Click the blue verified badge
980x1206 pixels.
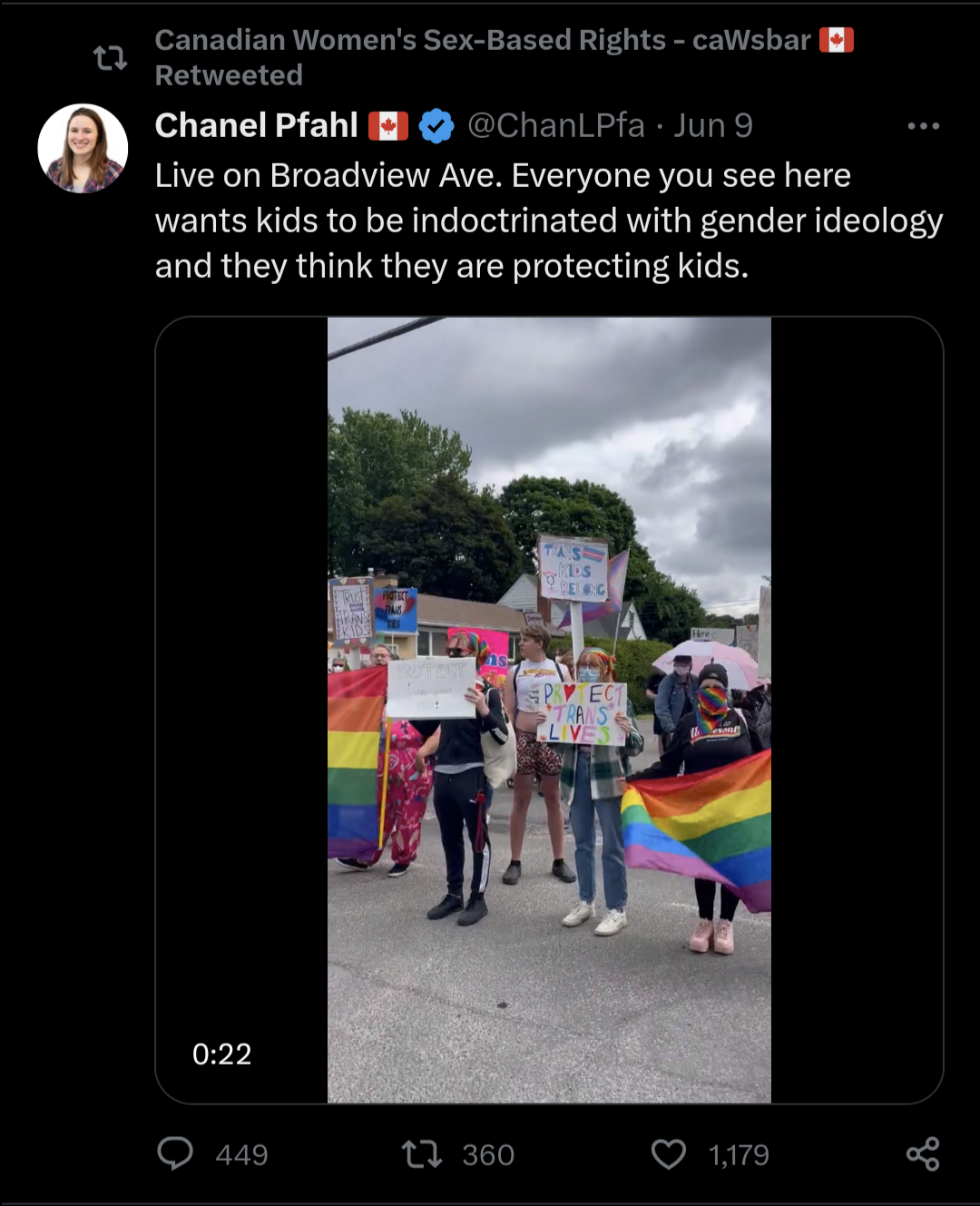pyautogui.click(x=436, y=126)
